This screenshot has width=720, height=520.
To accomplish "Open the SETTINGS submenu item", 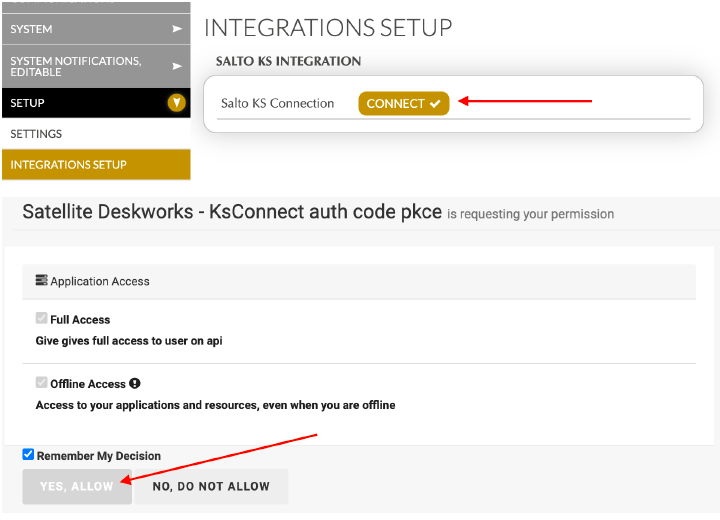I will click(x=96, y=134).
